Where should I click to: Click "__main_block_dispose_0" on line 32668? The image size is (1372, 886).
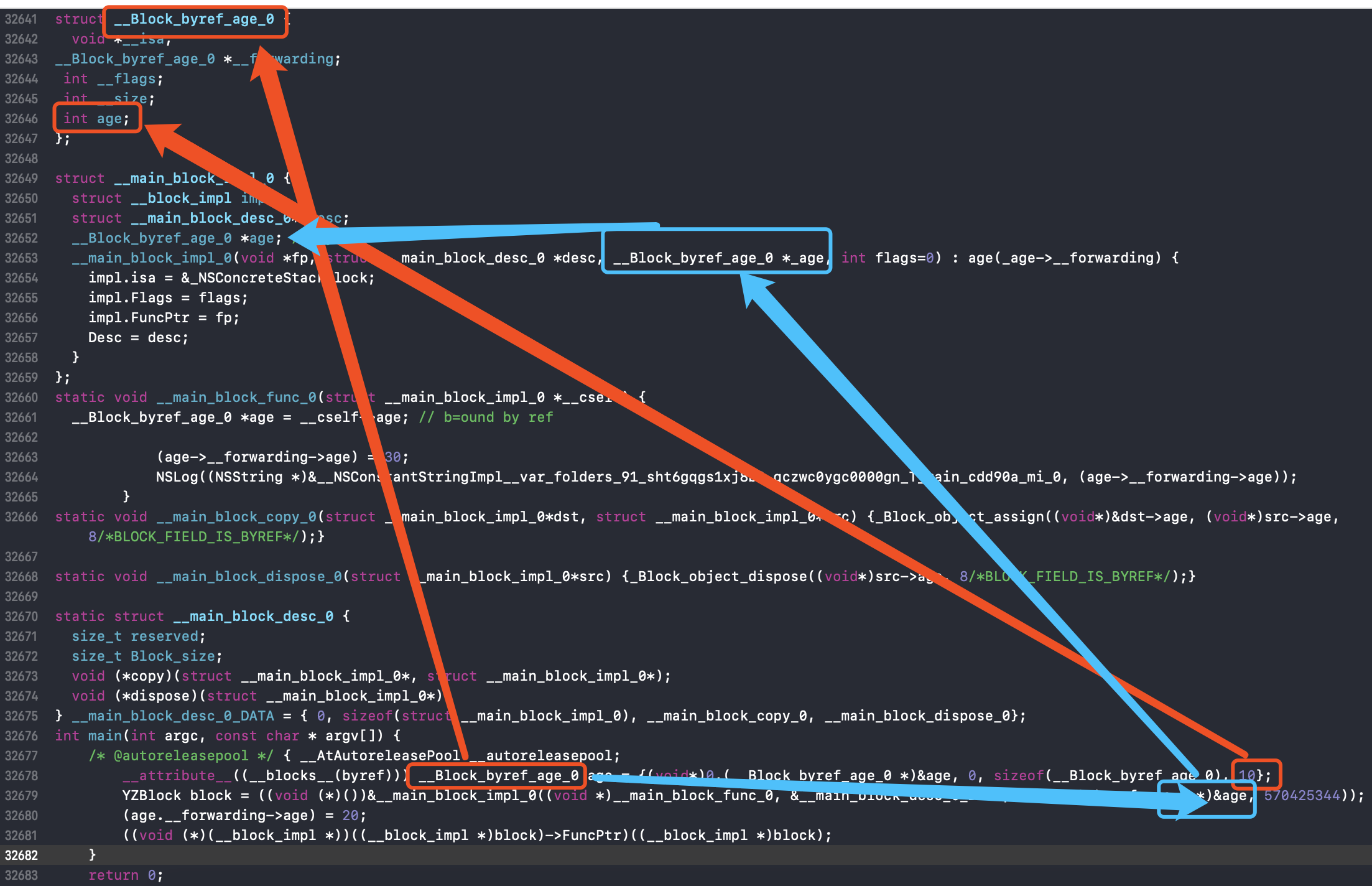249,577
